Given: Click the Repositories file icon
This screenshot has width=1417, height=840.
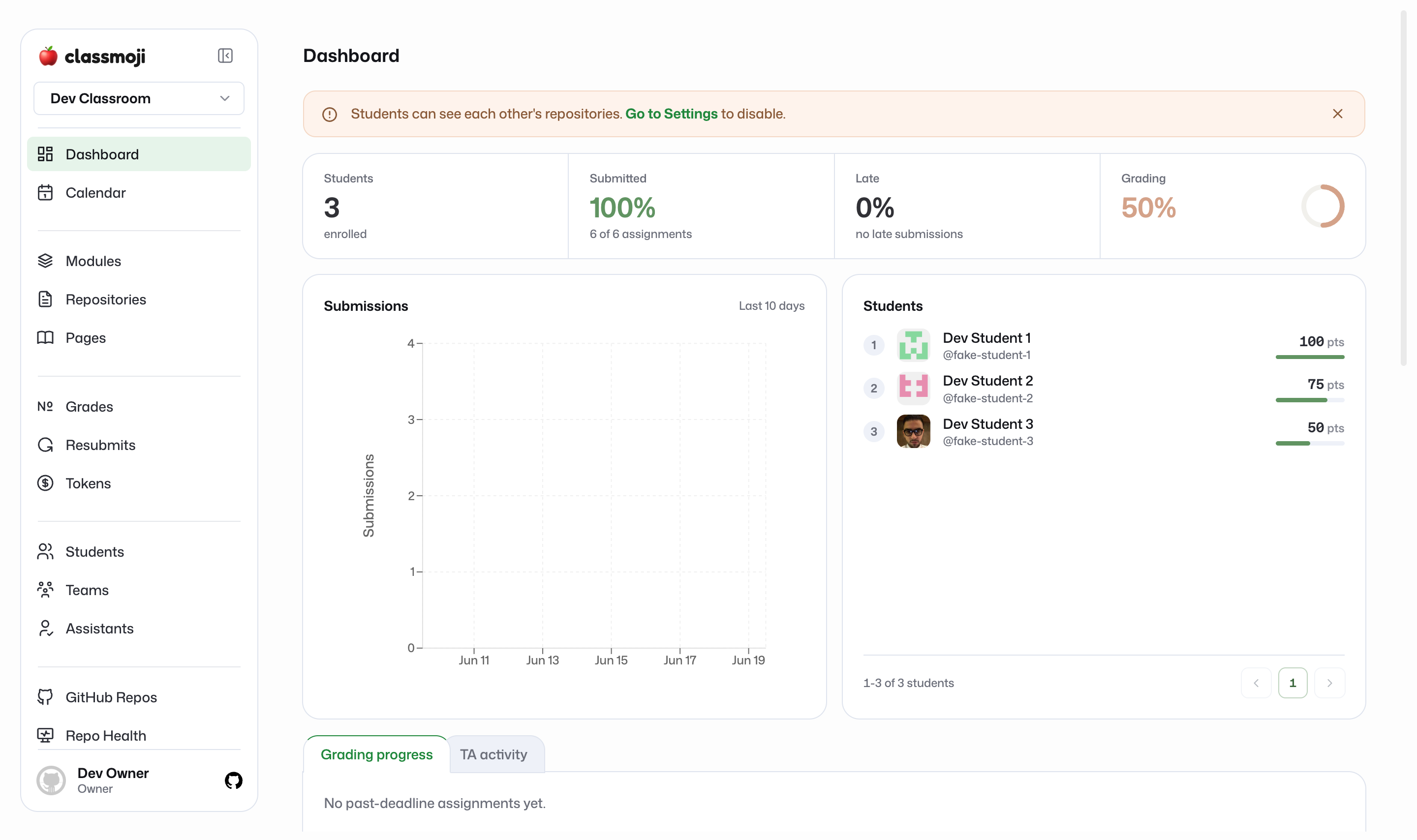Looking at the screenshot, I should 45,300.
